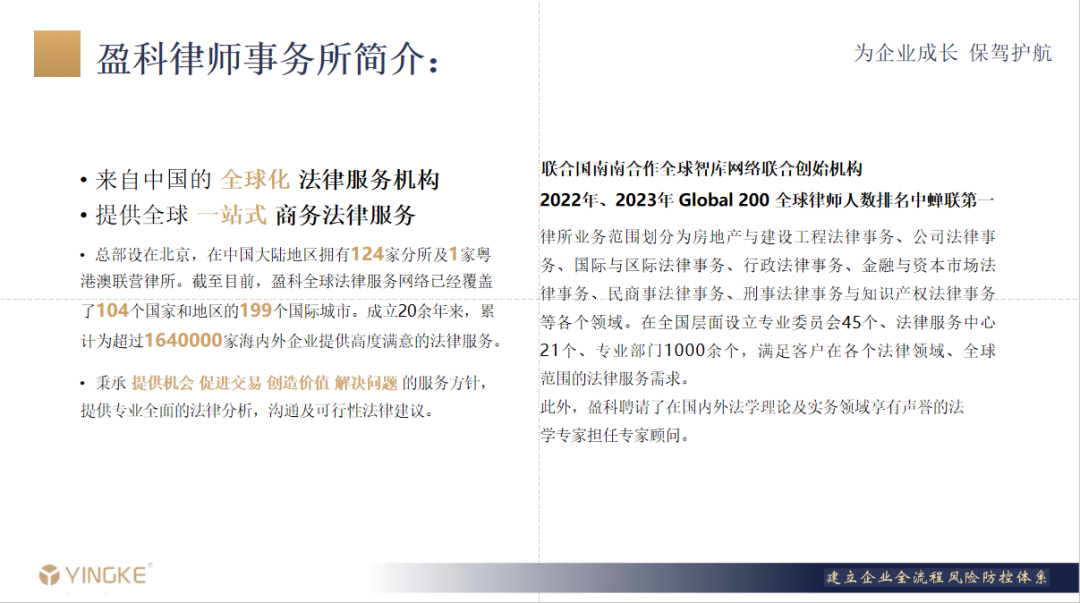Click the text 商务法律服务
Viewport: 1080px width, 603px height.
346,215
